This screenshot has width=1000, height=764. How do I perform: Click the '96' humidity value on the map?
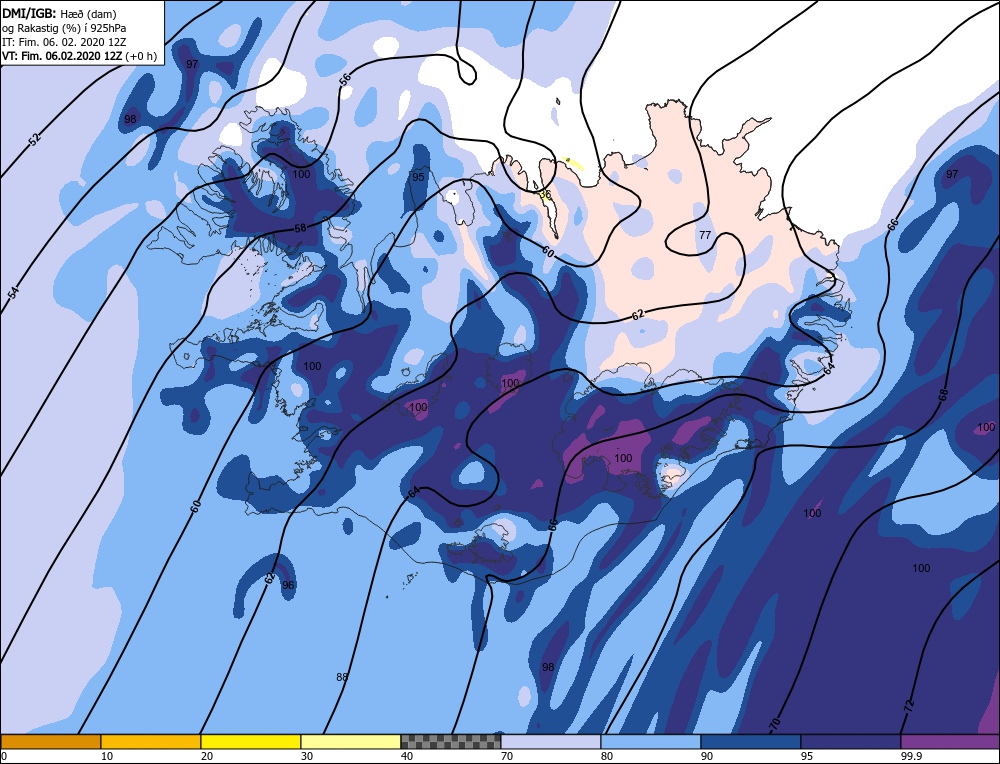pos(288,585)
